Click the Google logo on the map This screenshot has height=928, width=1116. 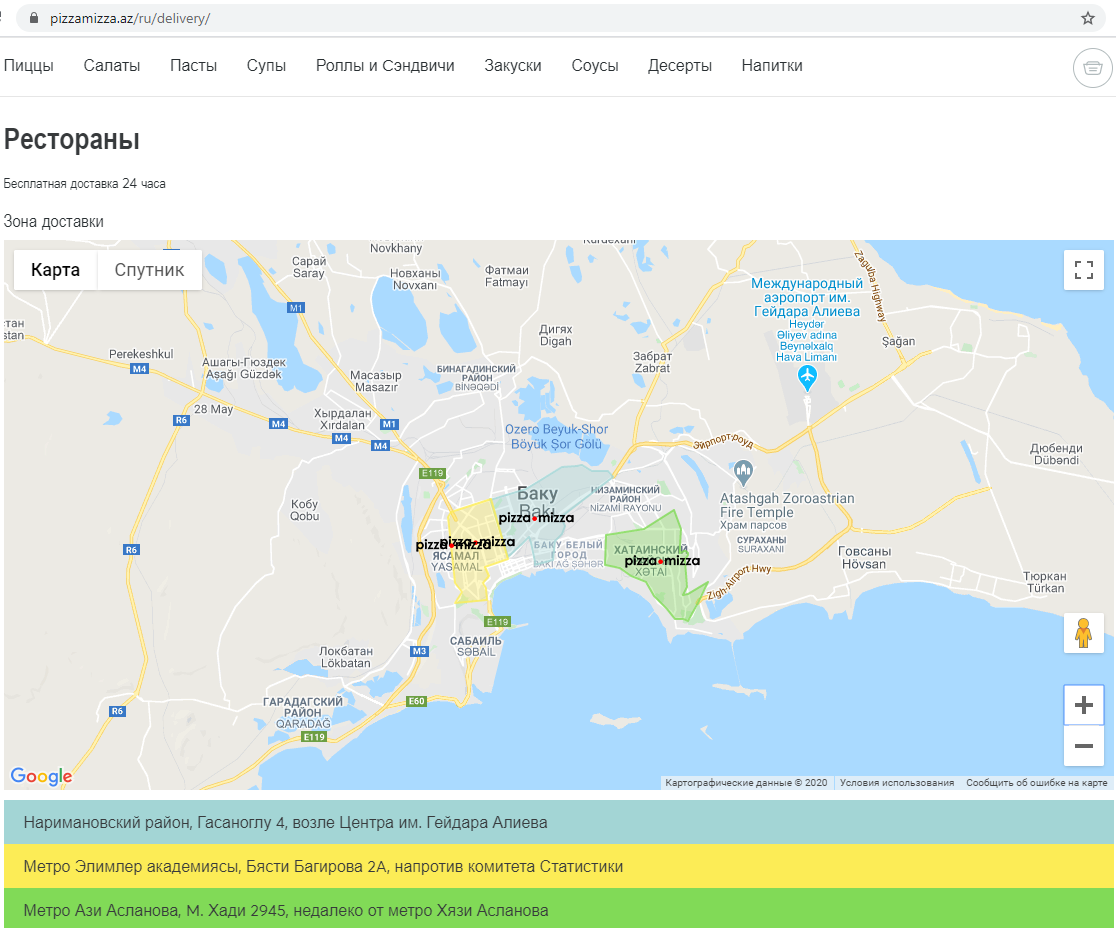(x=41, y=776)
